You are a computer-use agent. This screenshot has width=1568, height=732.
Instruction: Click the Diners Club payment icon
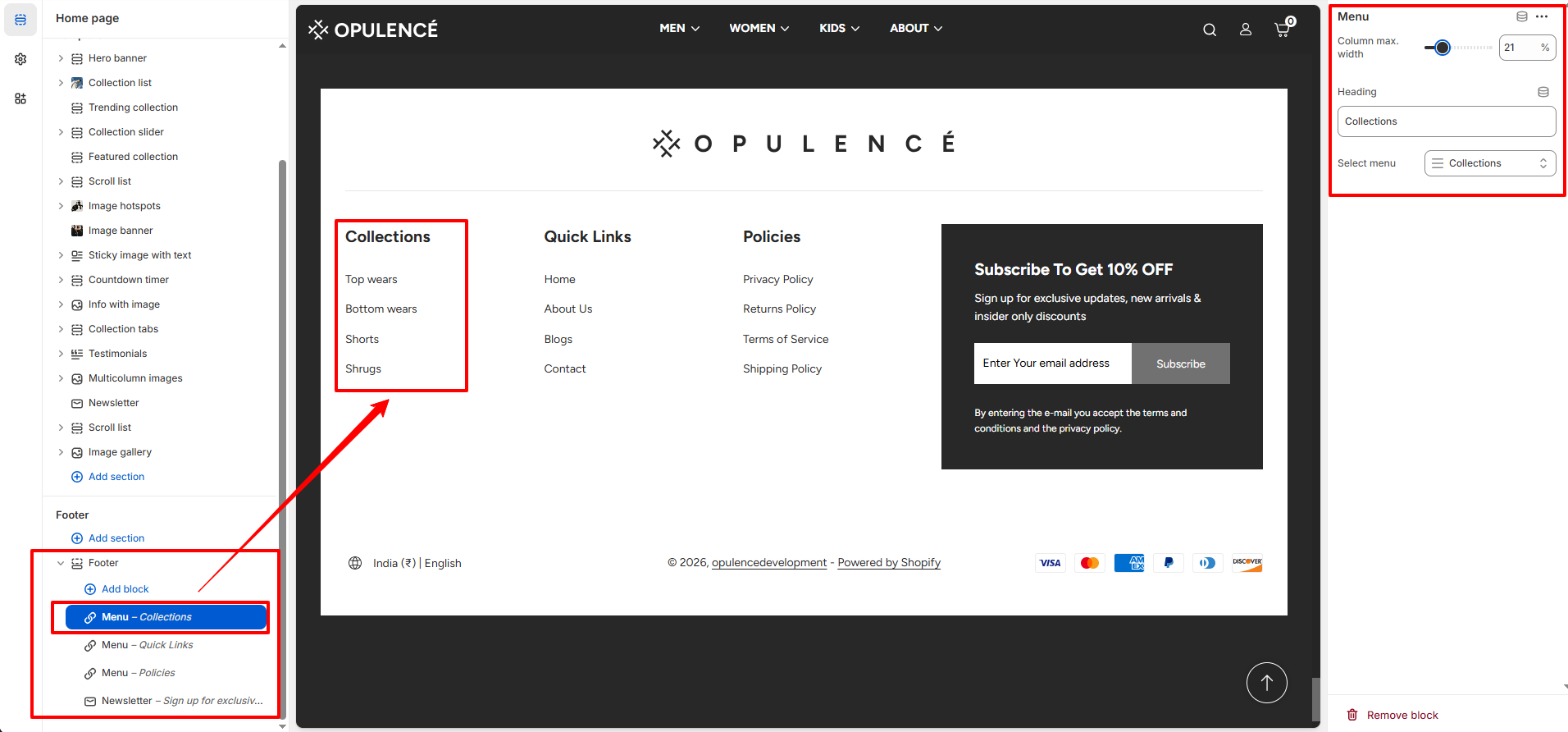1208,563
